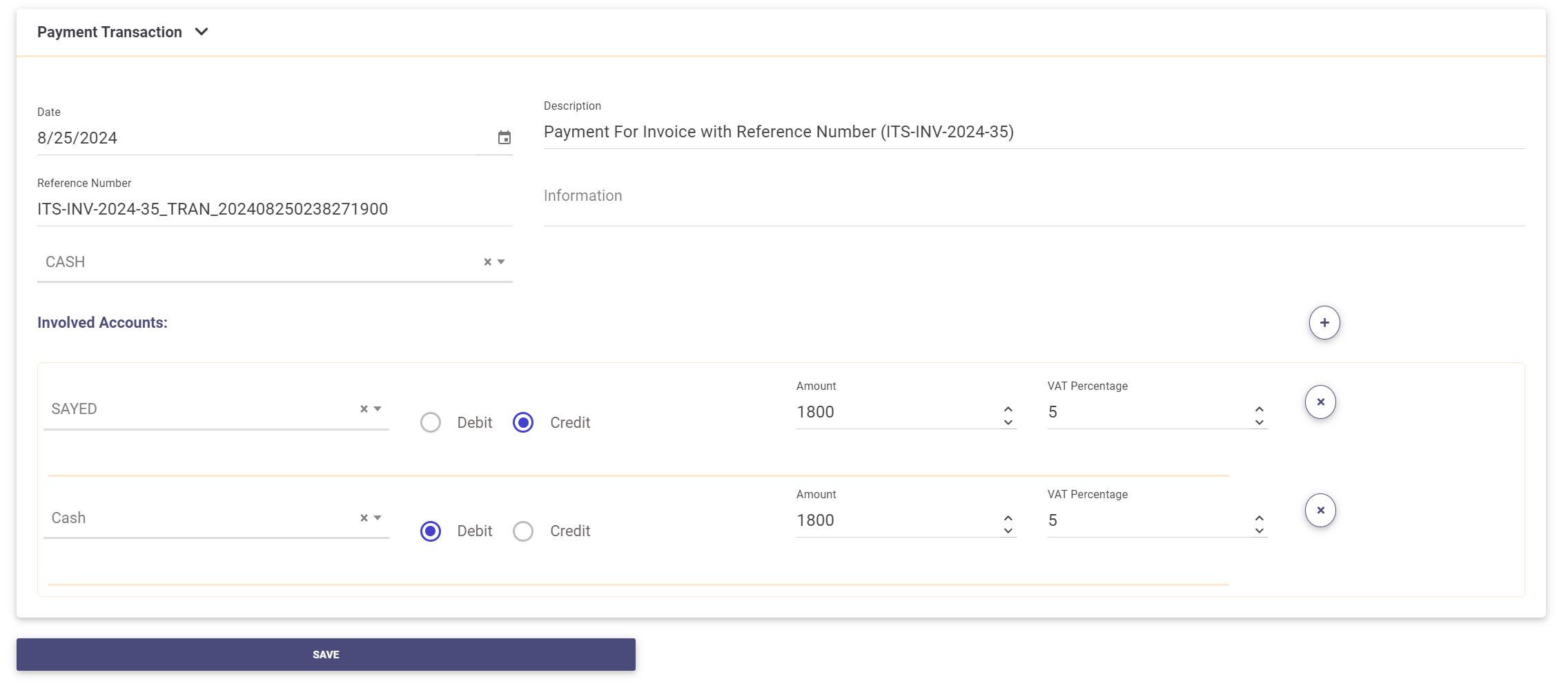Remove the Cash account row
This screenshot has width=1568, height=688.
click(x=1320, y=511)
